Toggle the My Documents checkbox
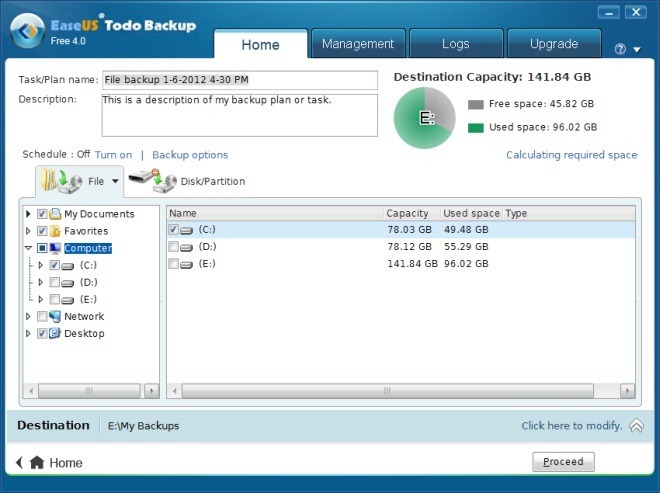Screen dimensions: 660x493 [42, 214]
